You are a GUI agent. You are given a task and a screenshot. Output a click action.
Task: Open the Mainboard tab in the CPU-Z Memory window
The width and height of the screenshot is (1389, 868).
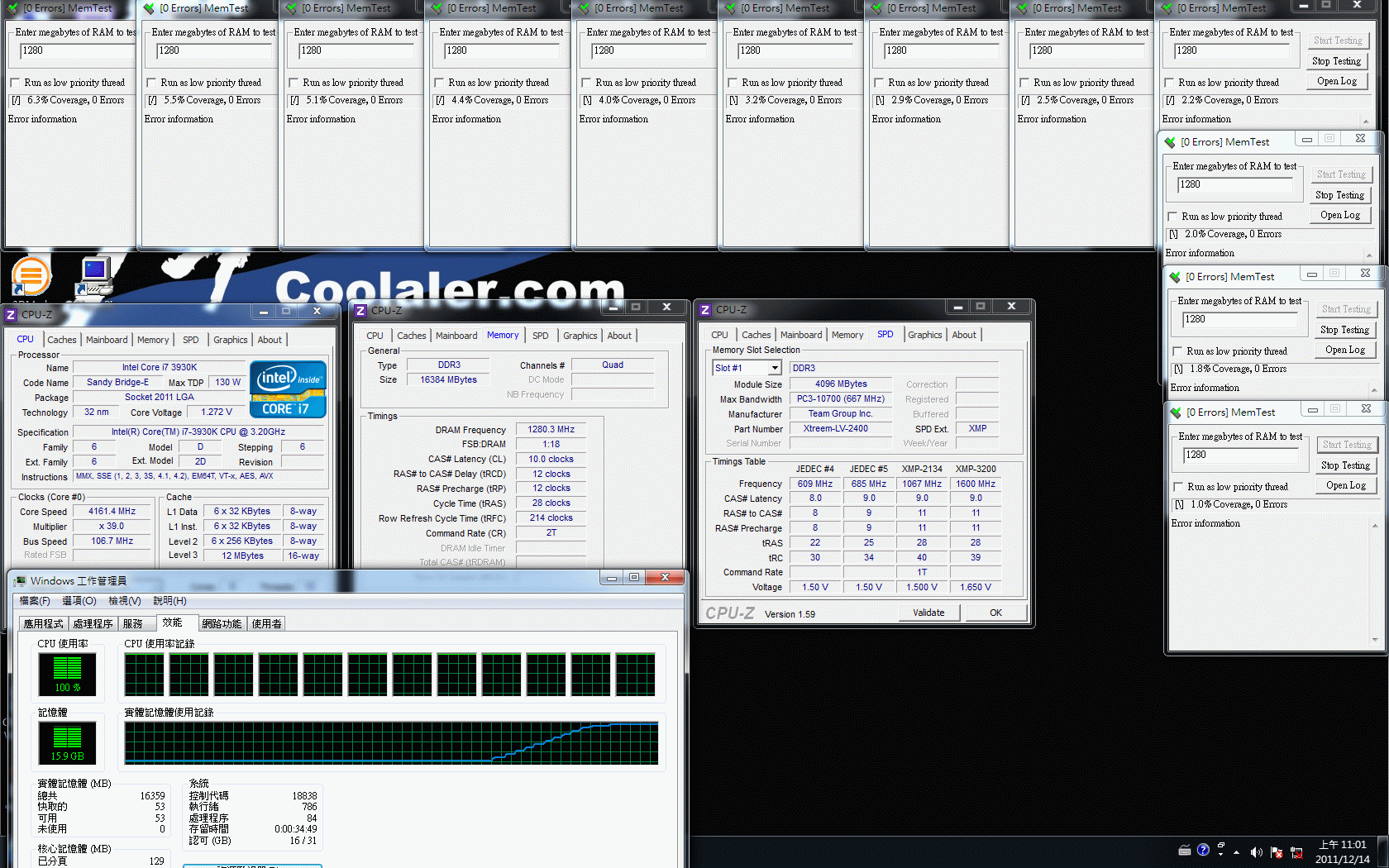(456, 336)
